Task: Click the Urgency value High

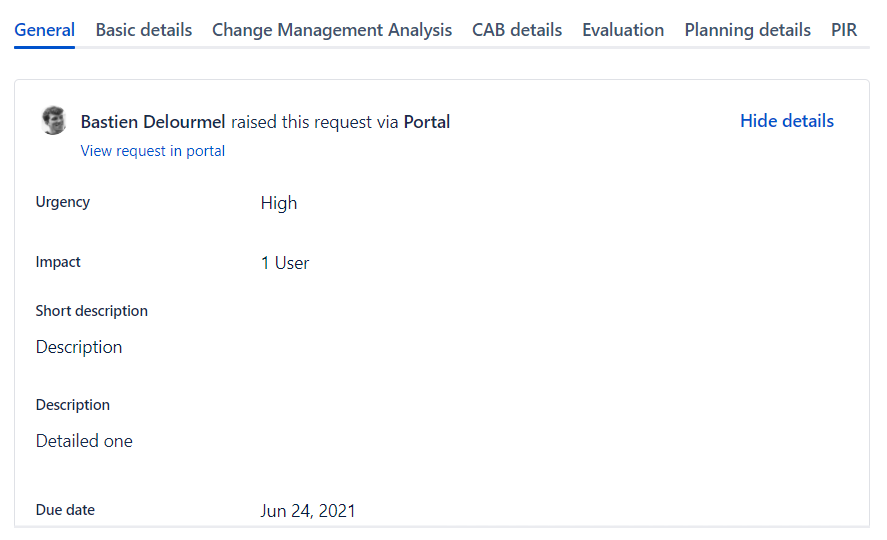Action: coord(278,203)
